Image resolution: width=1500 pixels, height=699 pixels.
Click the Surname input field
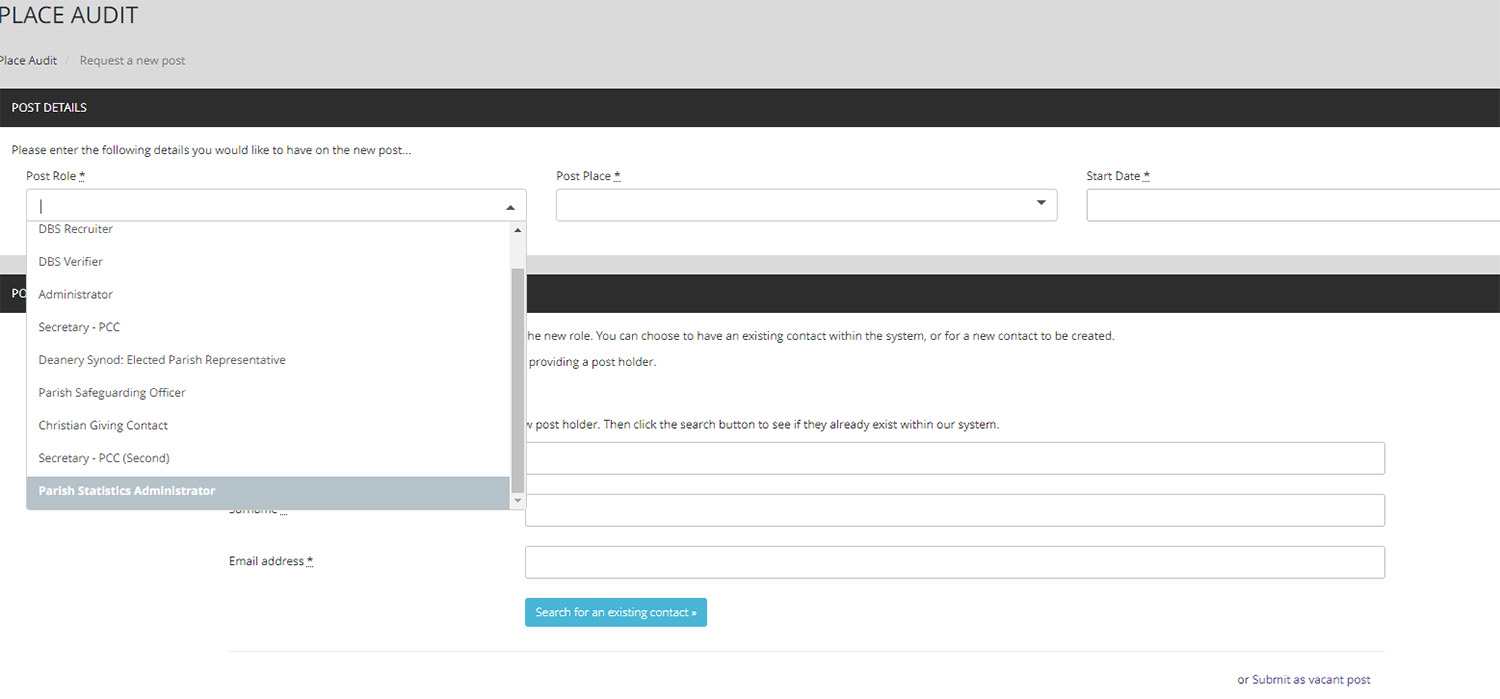pyautogui.click(x=954, y=510)
